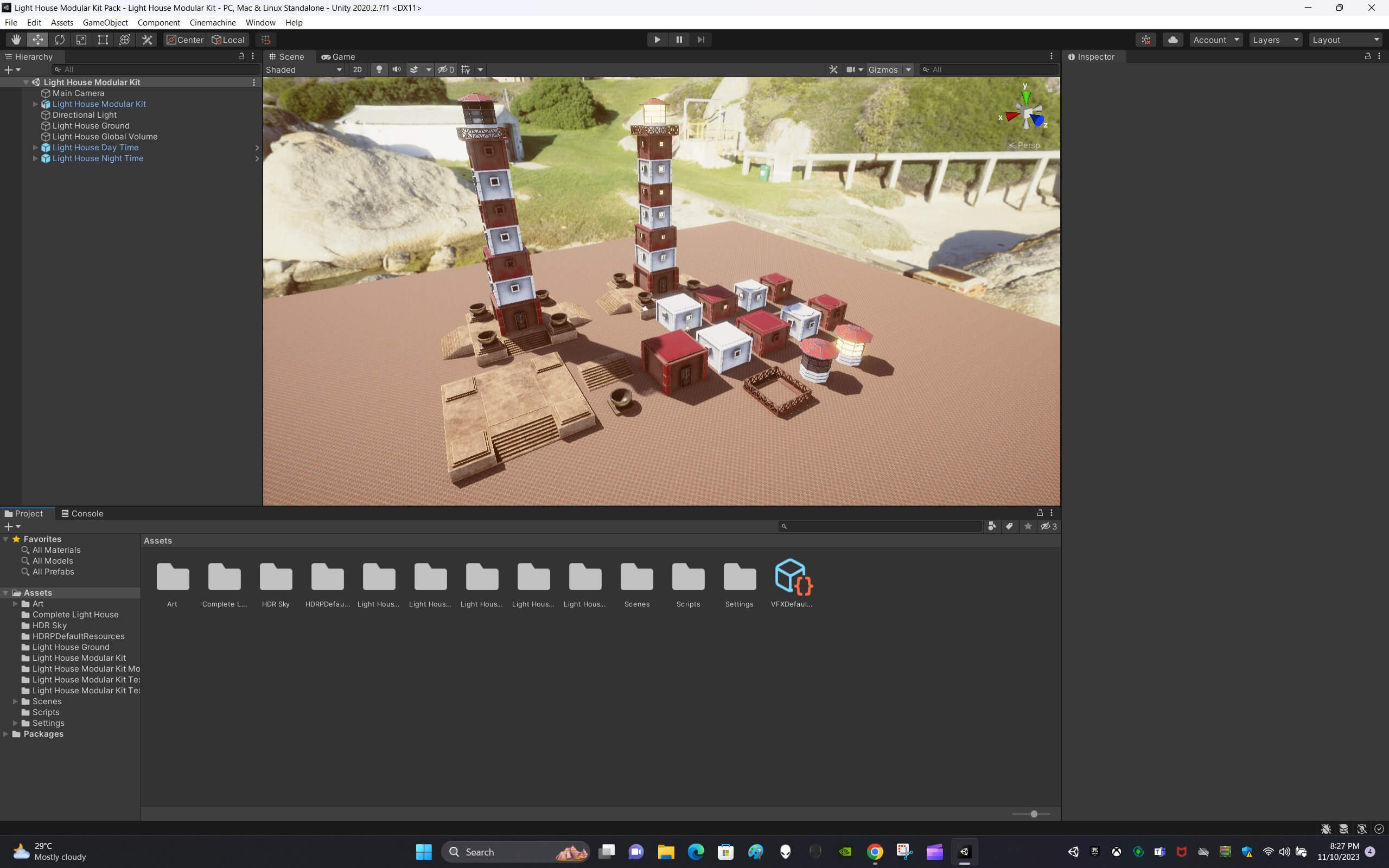Select the Hand tool in the toolbar
Screen dimensions: 1389x868
(16, 40)
